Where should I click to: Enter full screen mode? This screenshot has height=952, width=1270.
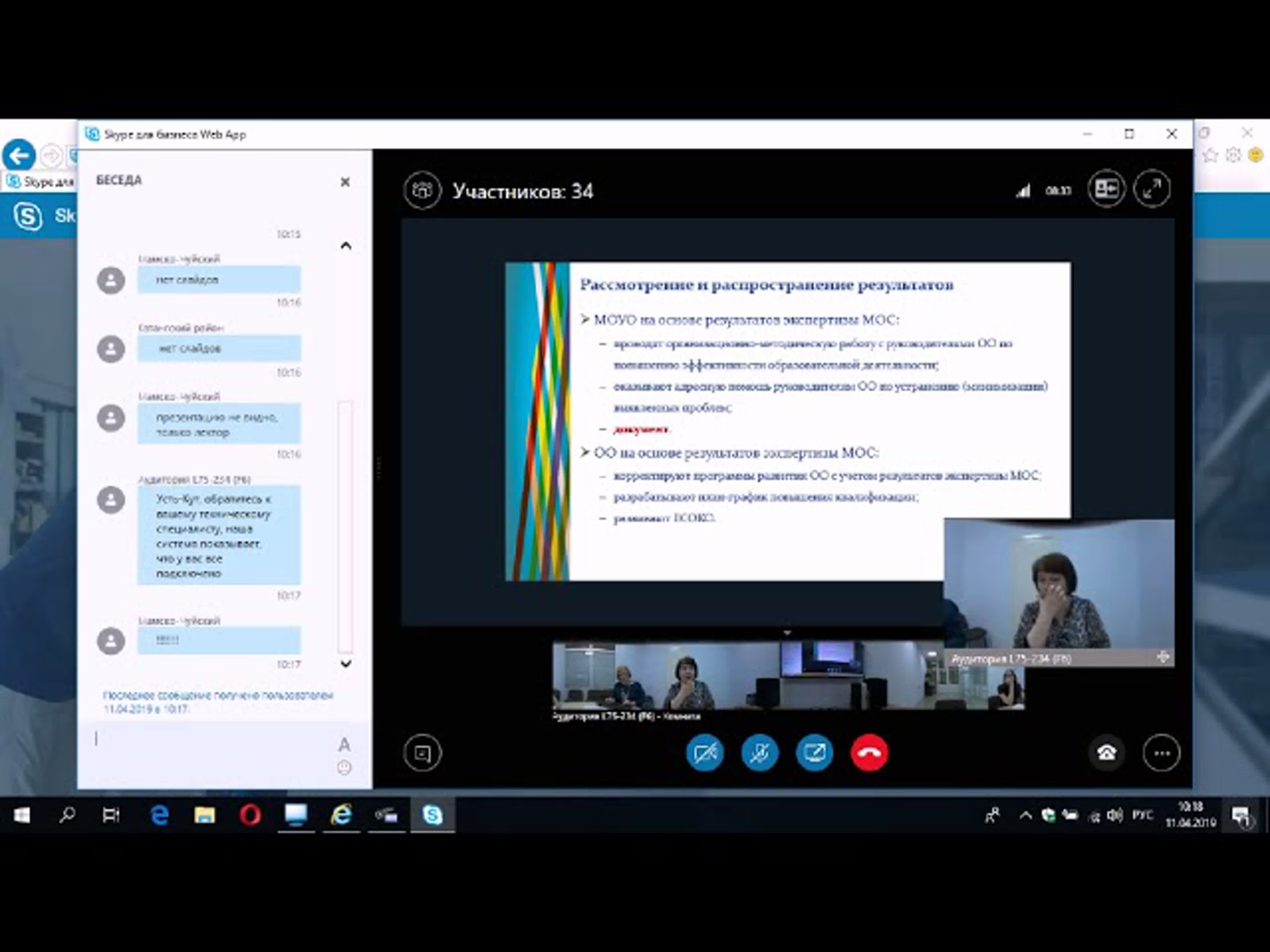pos(1152,189)
